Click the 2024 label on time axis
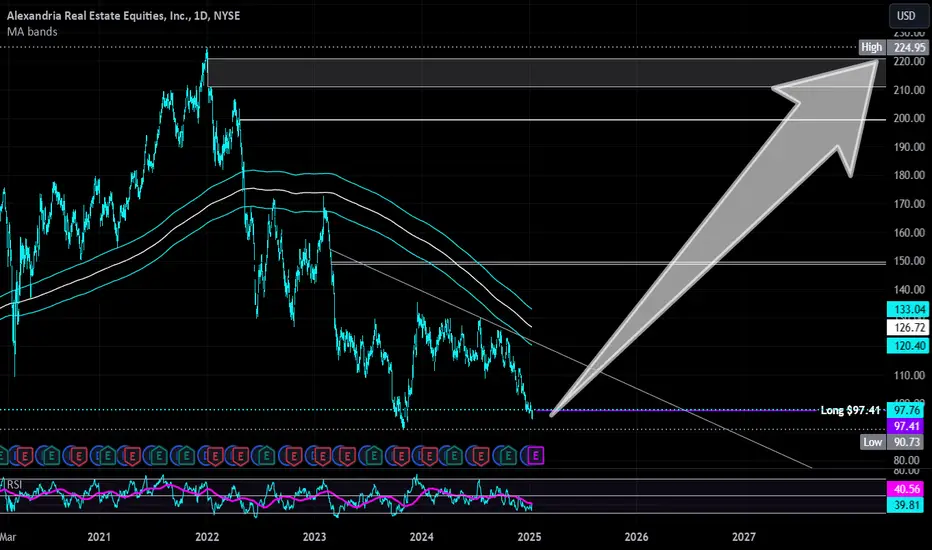Viewport: 932px width, 550px height. (421, 537)
